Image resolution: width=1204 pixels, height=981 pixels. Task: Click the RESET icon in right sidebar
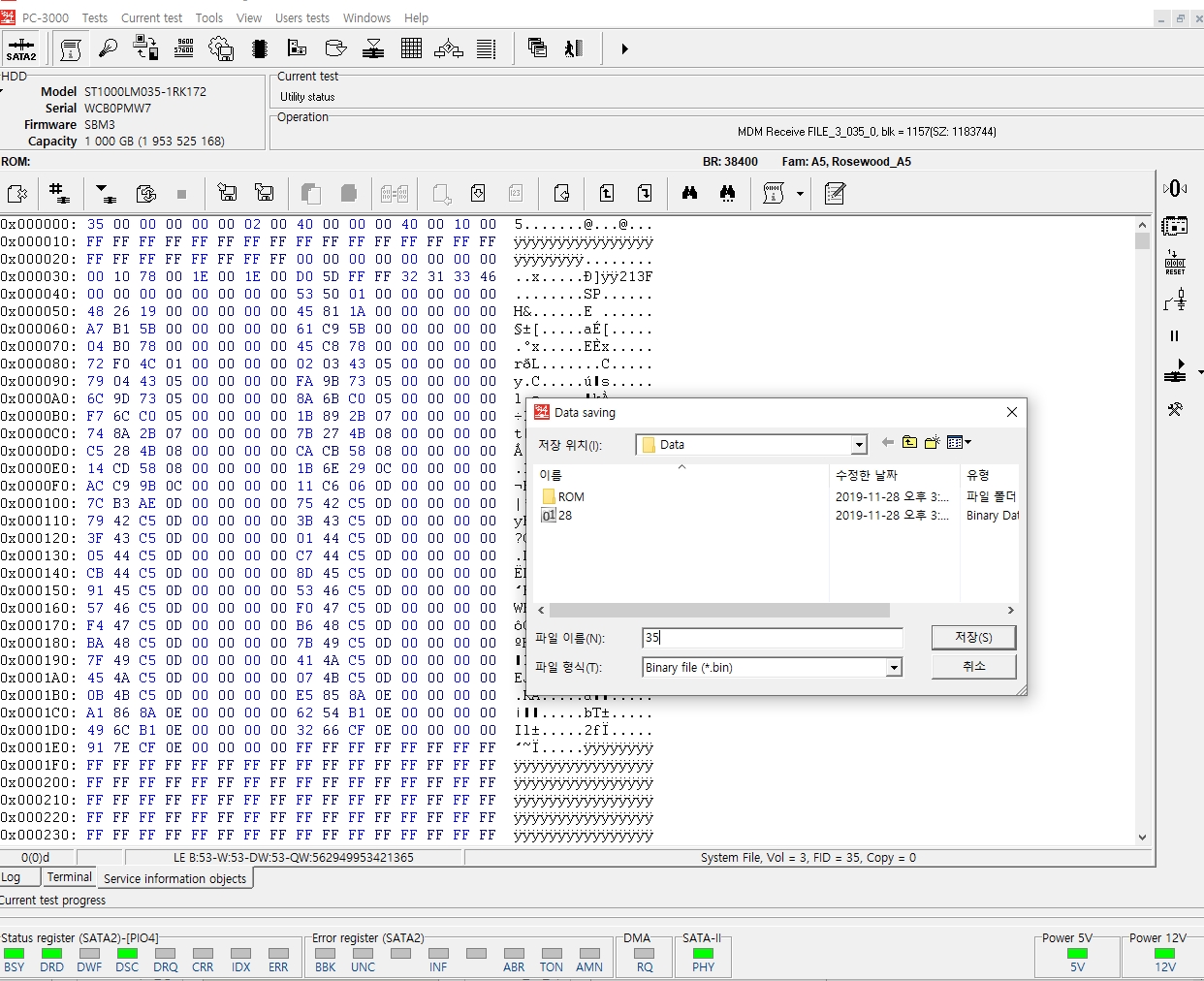[1175, 263]
